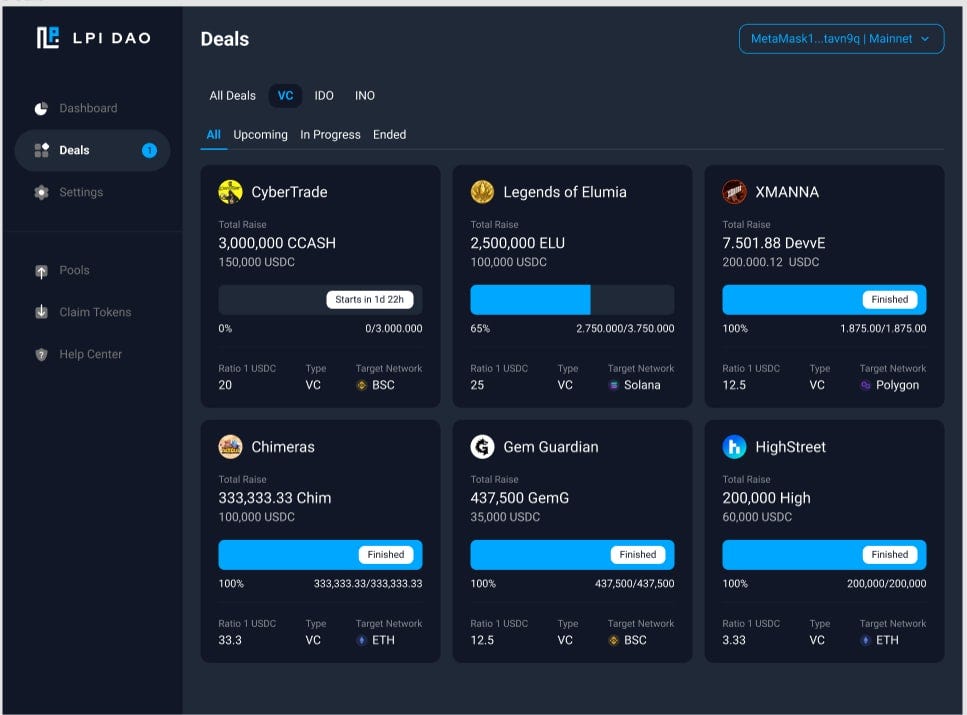This screenshot has width=967, height=715.
Task: Open the Chimeras deal card title
Action: [282, 447]
